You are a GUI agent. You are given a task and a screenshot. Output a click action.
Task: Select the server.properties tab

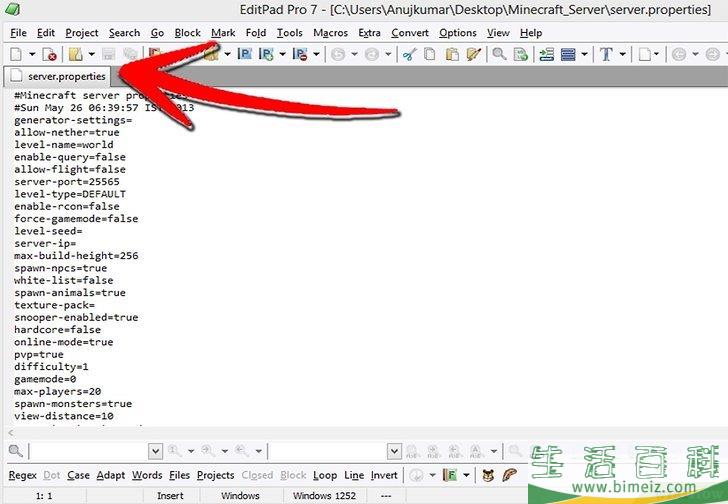[x=58, y=76]
